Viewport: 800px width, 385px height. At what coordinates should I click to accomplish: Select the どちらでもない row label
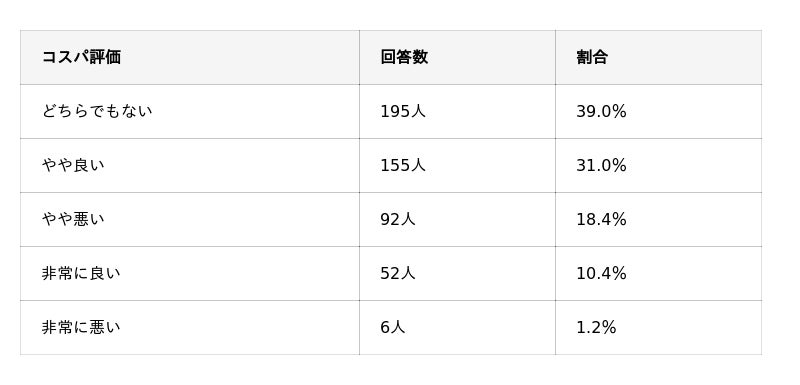point(97,111)
